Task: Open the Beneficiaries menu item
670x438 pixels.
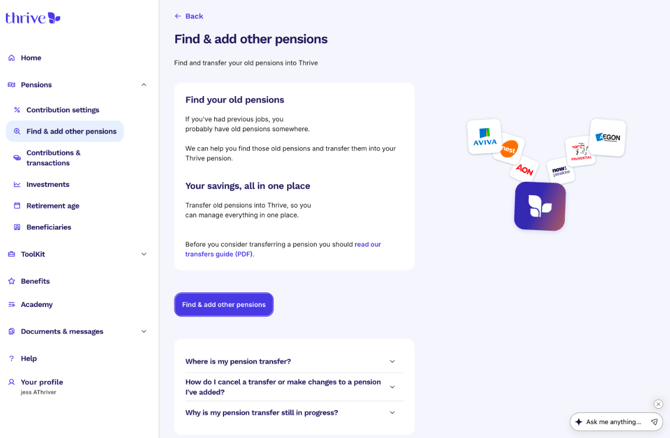Action: click(48, 227)
